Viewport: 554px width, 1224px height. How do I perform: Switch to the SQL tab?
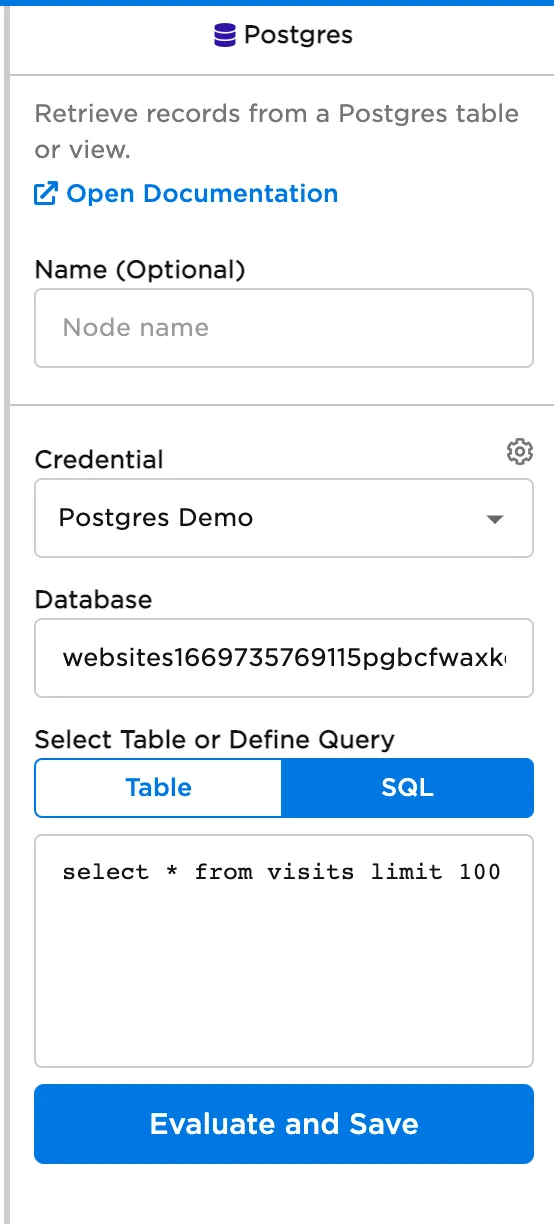pyautogui.click(x=408, y=787)
